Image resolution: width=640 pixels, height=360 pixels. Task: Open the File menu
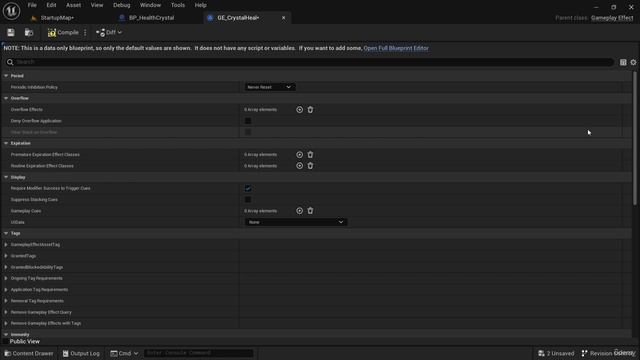tap(32, 5)
